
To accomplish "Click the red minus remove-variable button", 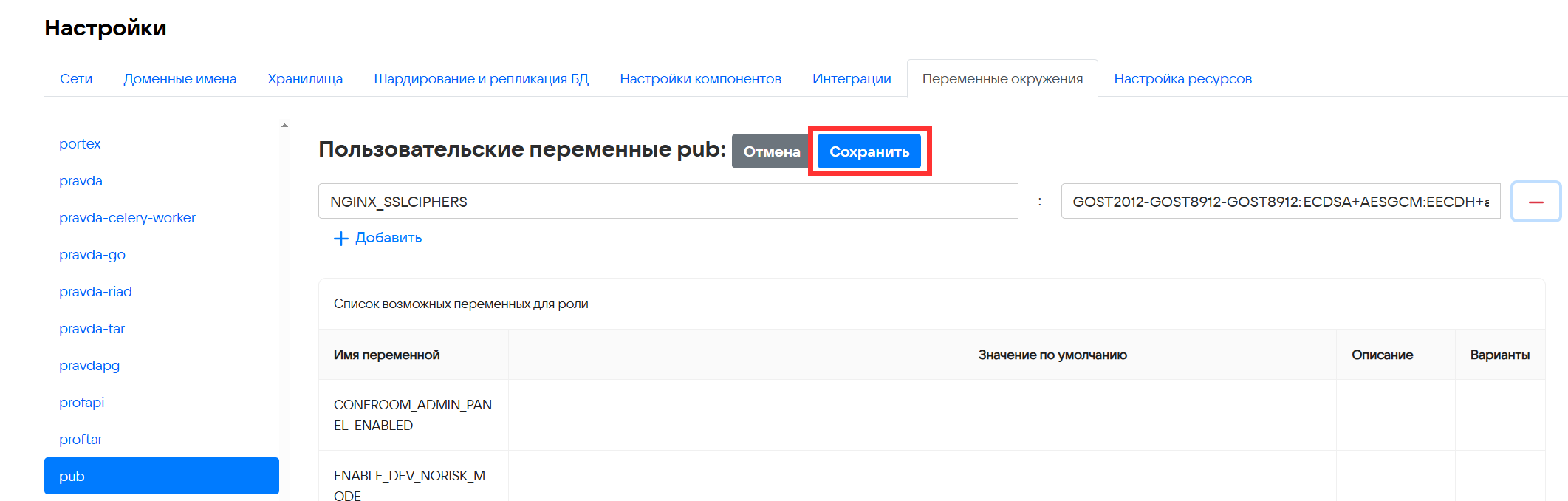I will pyautogui.click(x=1536, y=202).
